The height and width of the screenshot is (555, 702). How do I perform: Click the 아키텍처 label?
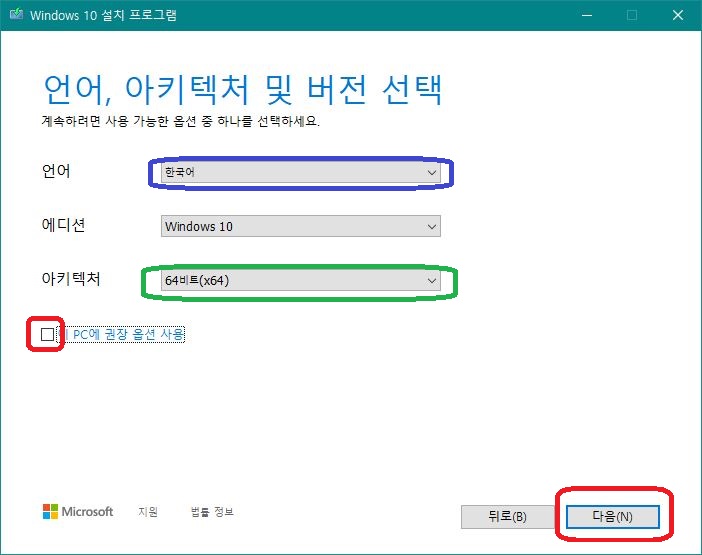pyautogui.click(x=71, y=278)
